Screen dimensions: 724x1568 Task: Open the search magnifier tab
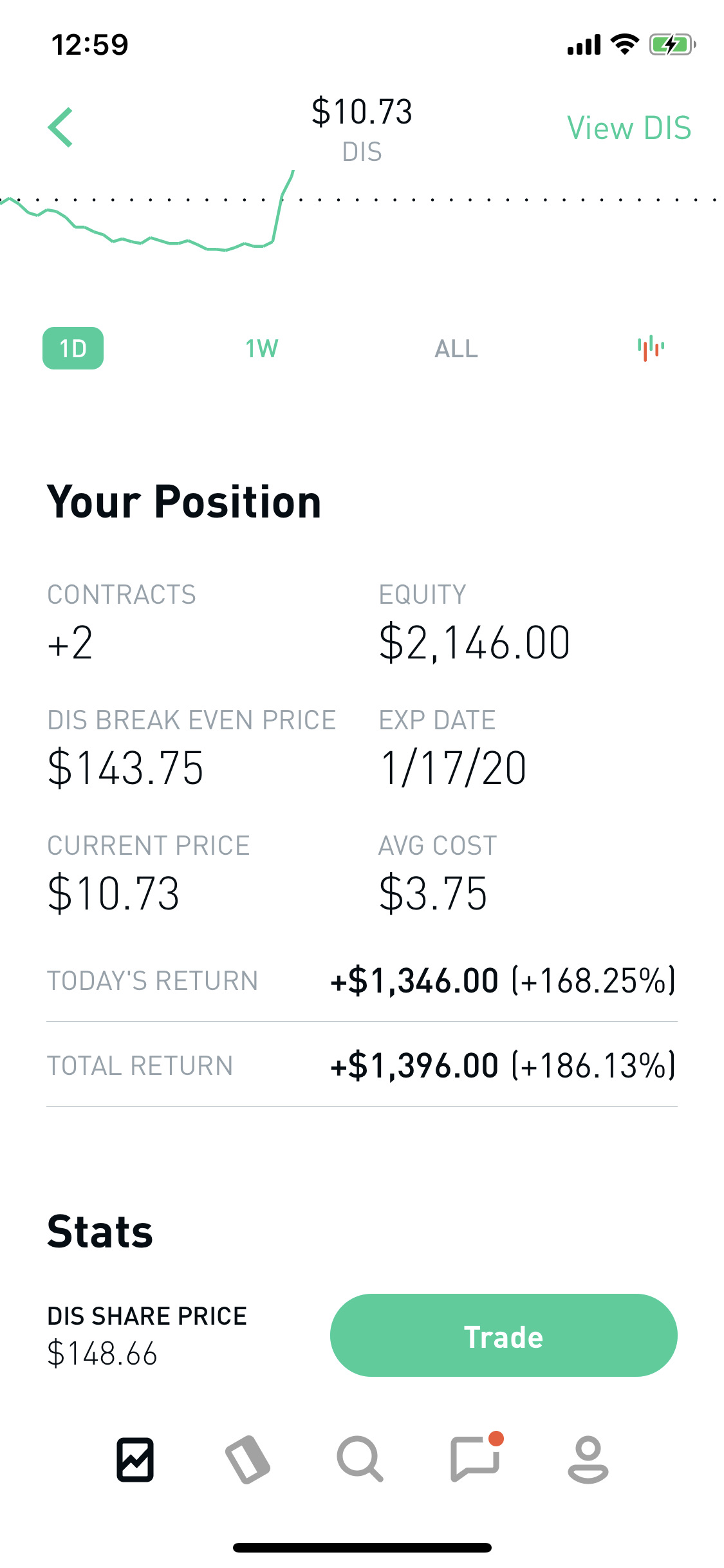coord(360,1459)
